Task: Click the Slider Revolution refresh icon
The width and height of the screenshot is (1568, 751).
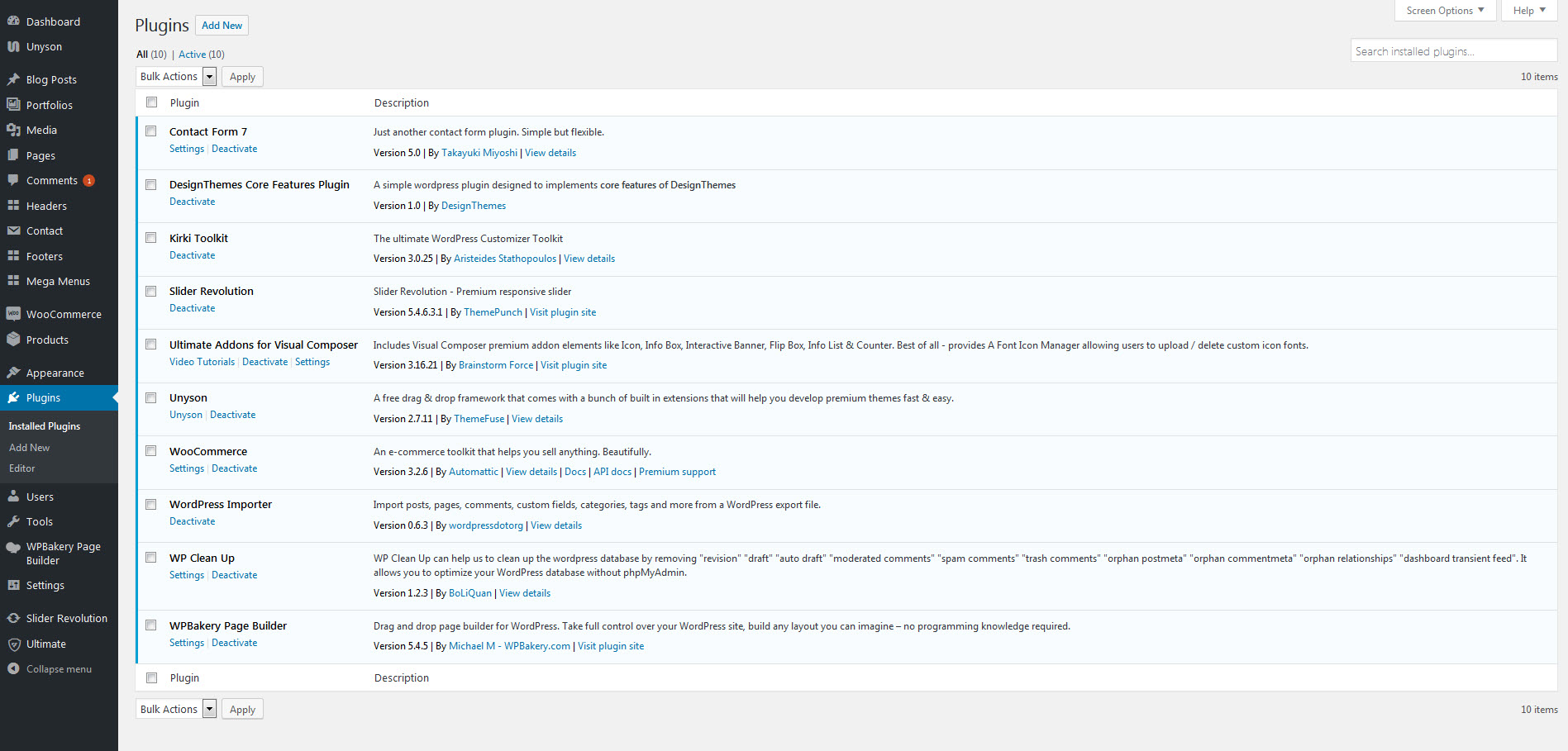Action: (x=13, y=618)
